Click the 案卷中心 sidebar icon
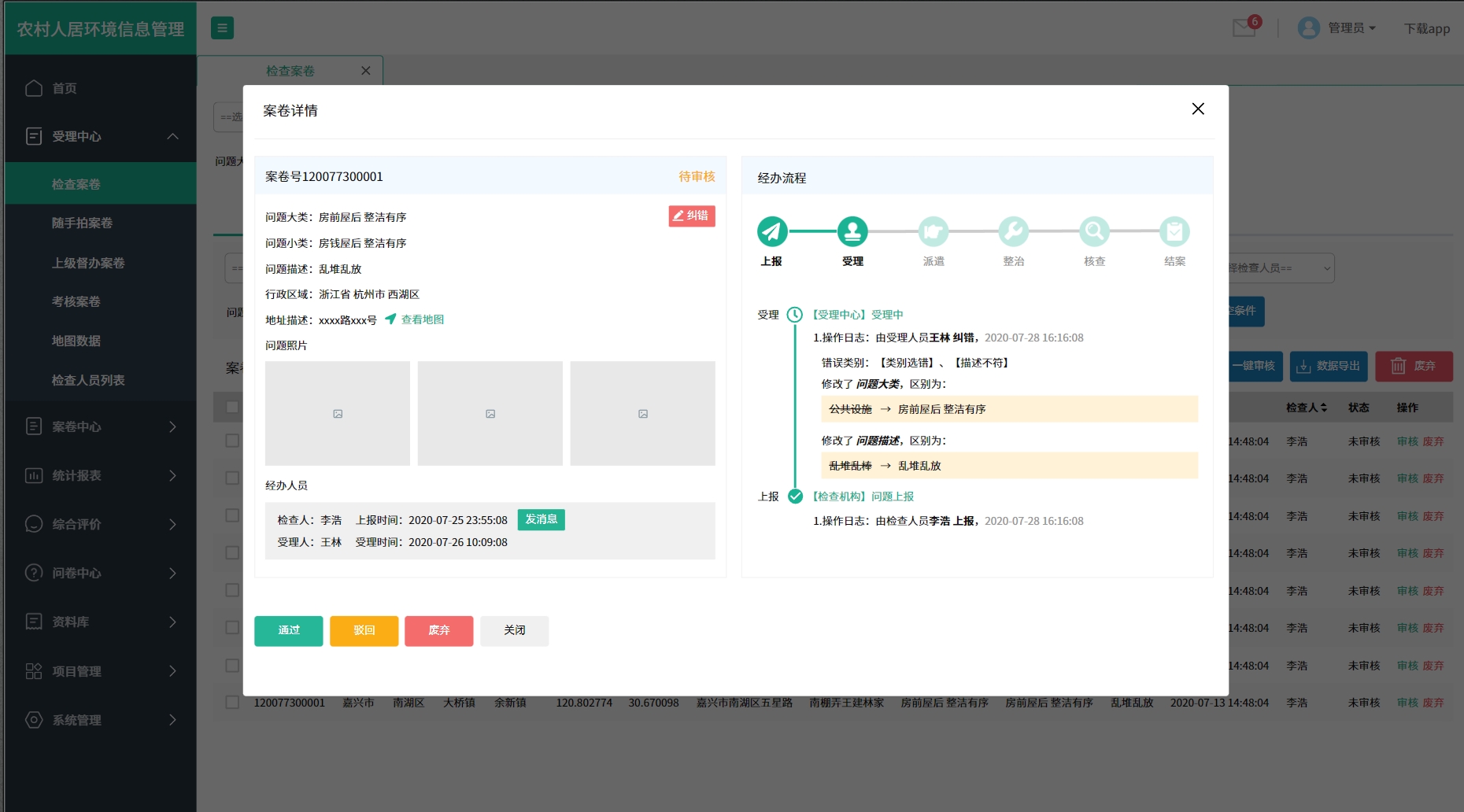 (x=34, y=426)
